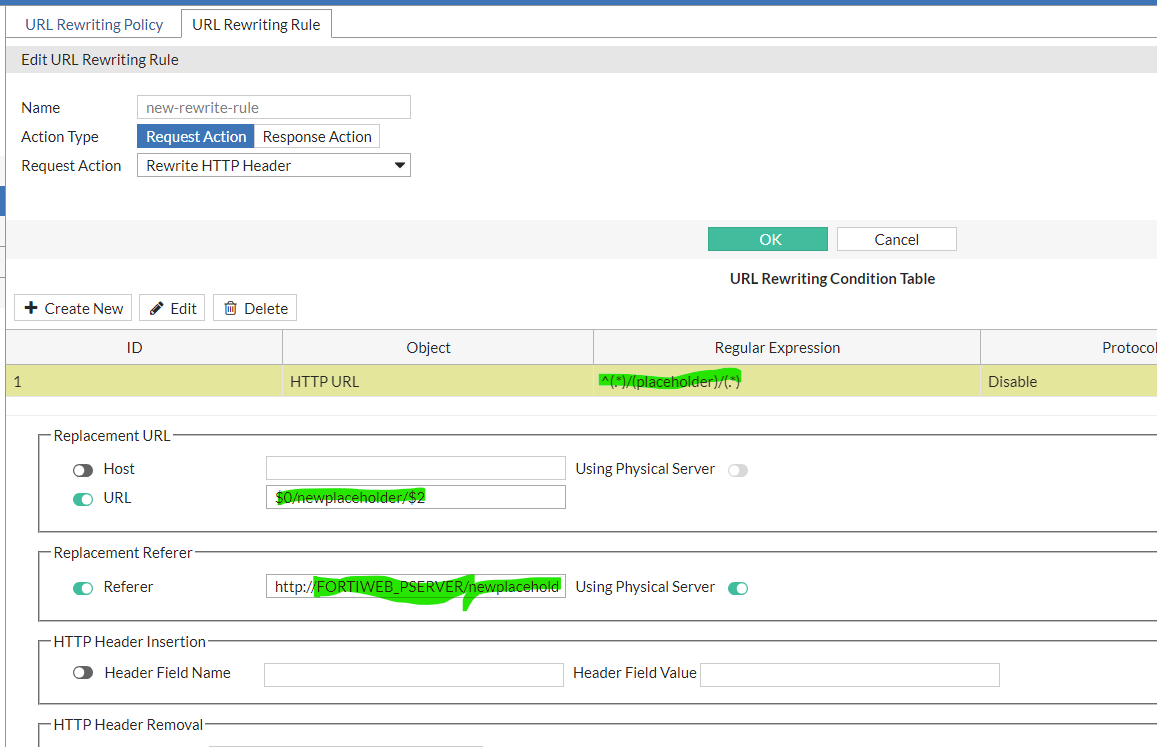Image resolution: width=1157 pixels, height=747 pixels.
Task: Switch to URL Rewriting Policy tab
Action: tap(94, 24)
